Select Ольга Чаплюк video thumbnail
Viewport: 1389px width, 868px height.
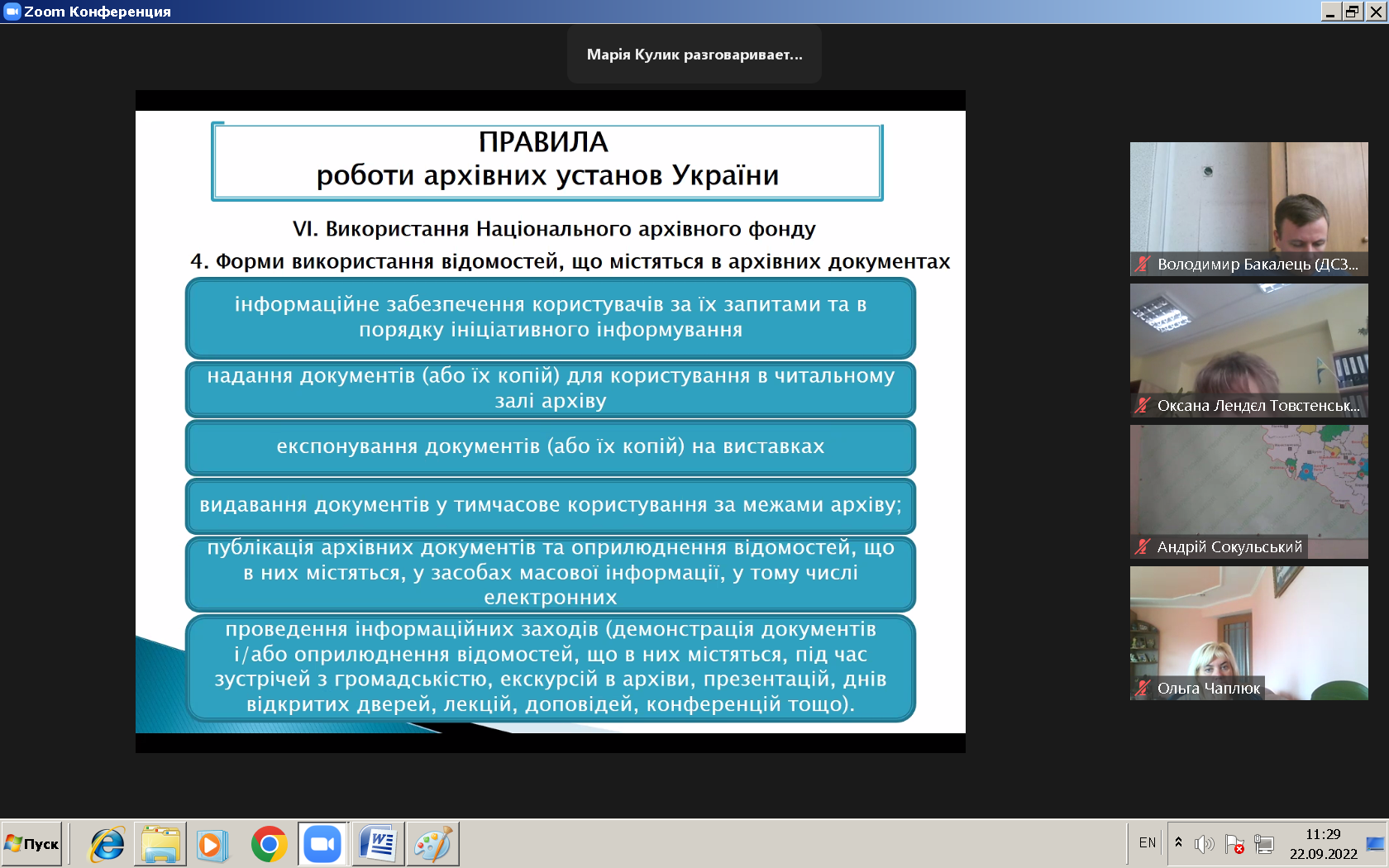1249,633
